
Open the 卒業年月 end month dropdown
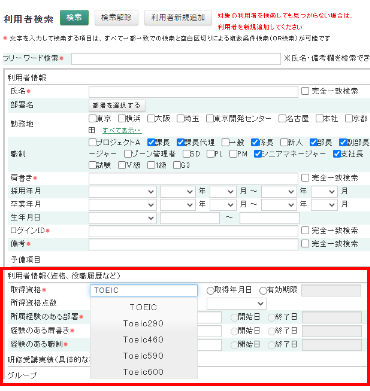(x=324, y=205)
